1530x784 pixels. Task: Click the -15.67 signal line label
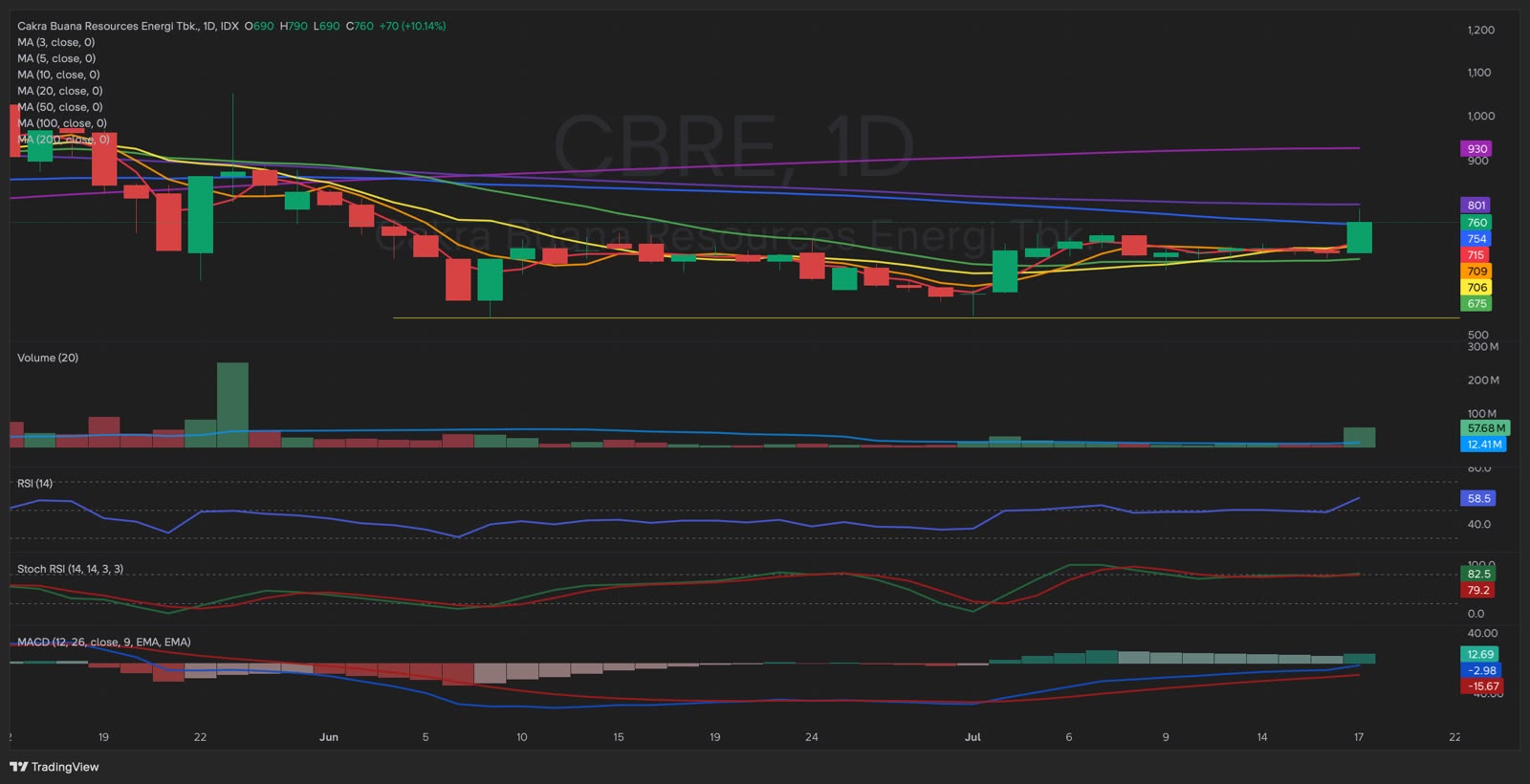pos(1483,686)
